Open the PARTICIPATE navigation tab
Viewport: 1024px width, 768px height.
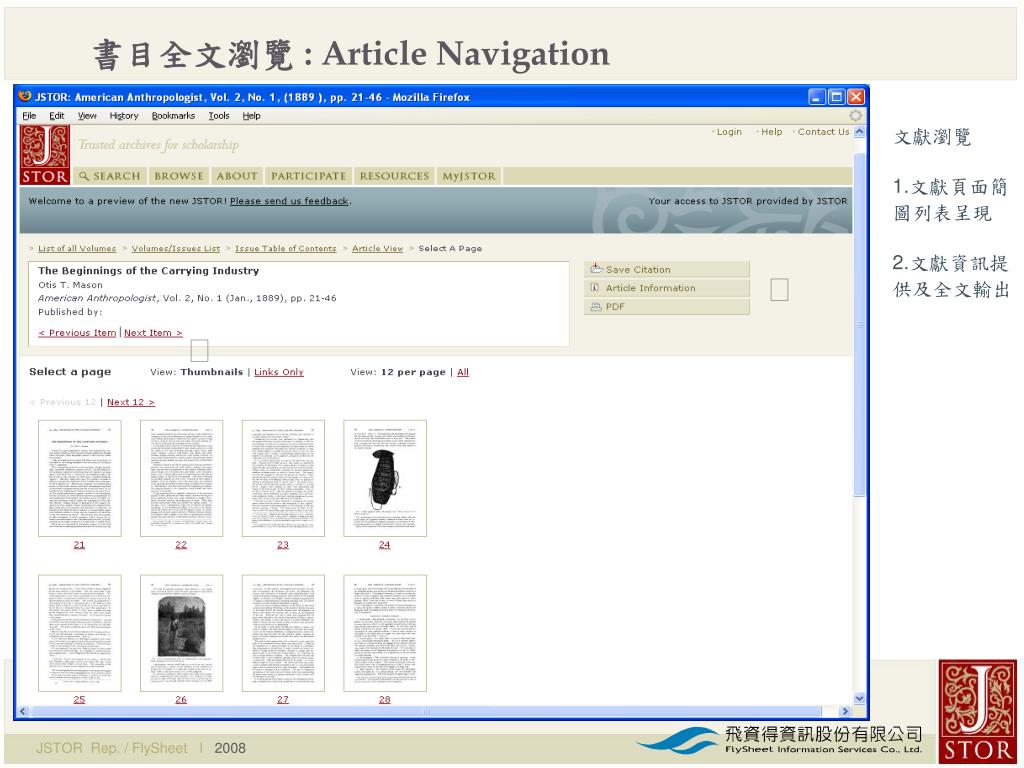tap(308, 176)
